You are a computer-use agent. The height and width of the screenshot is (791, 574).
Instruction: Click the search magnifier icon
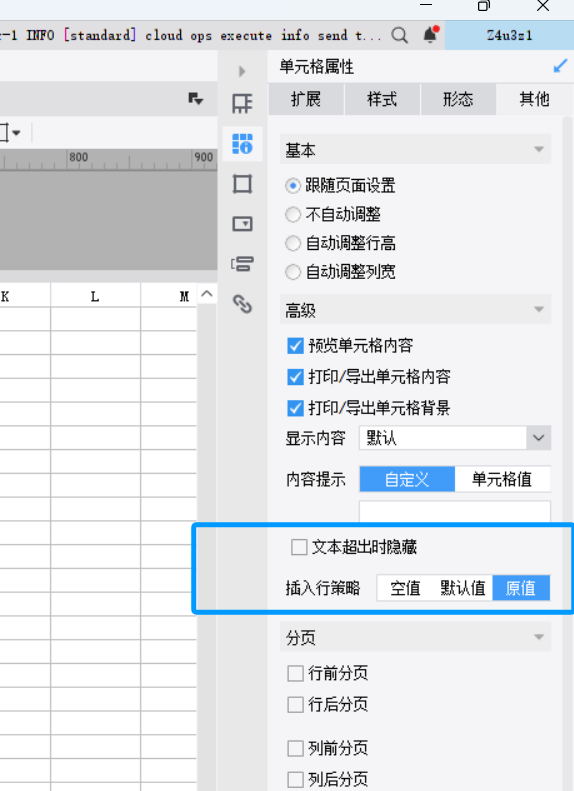click(399, 35)
